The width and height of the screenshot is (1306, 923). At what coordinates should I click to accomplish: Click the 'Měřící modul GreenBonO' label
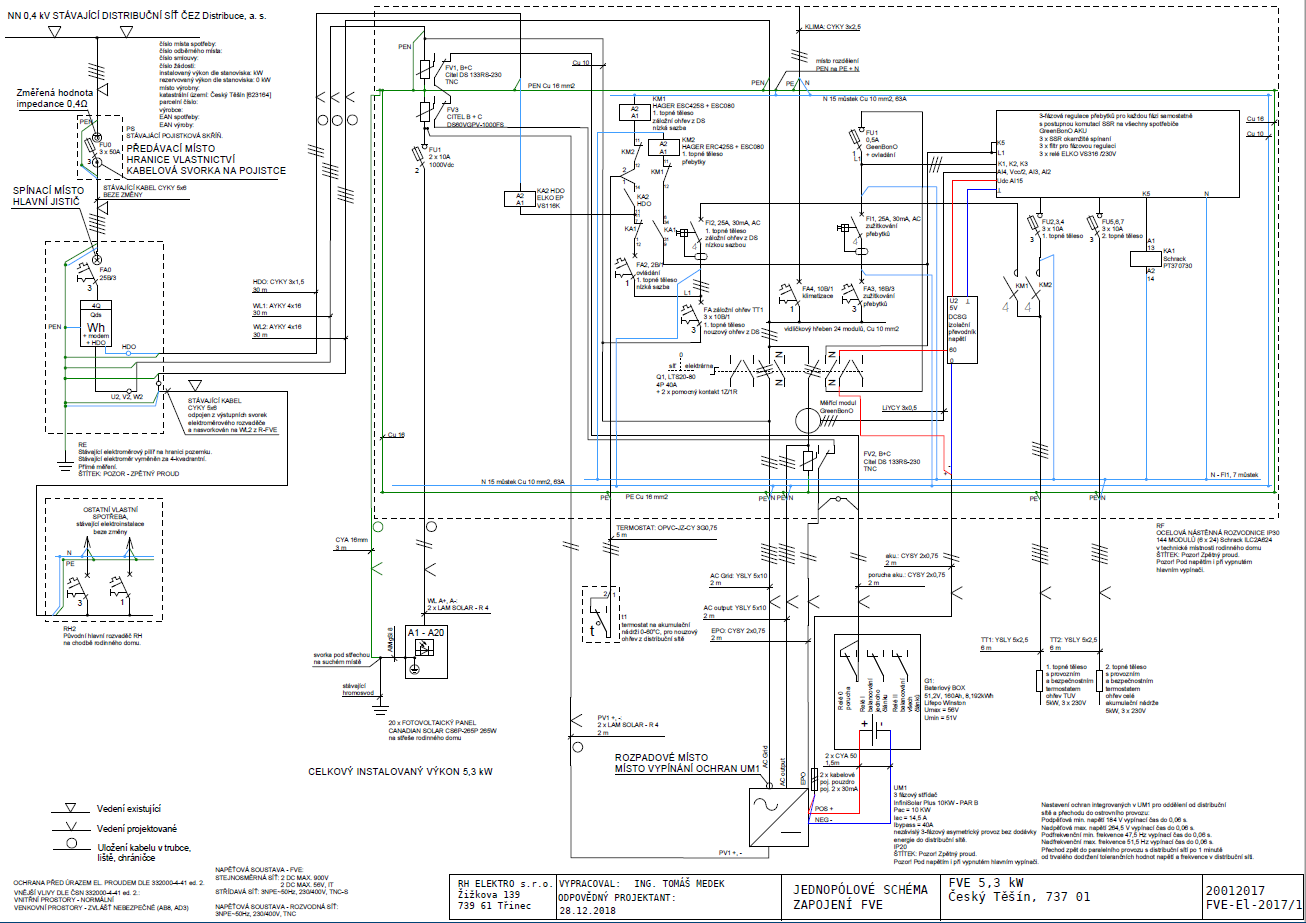point(836,407)
